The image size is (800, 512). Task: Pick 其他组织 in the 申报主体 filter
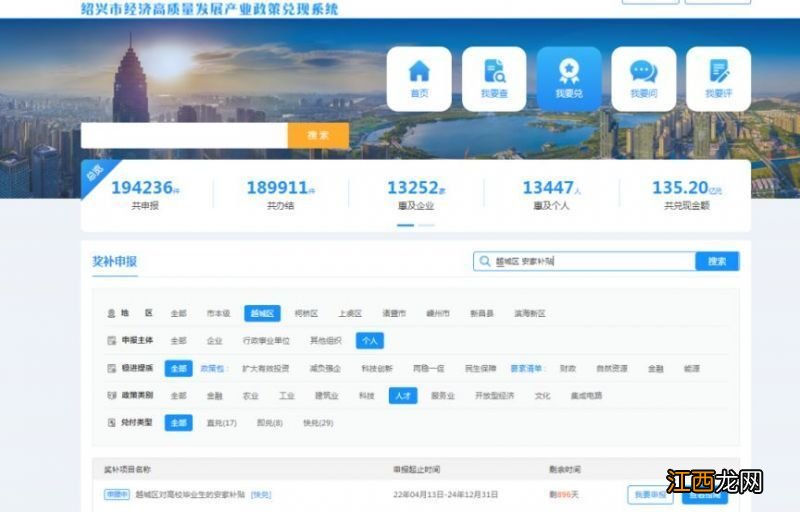(326, 341)
